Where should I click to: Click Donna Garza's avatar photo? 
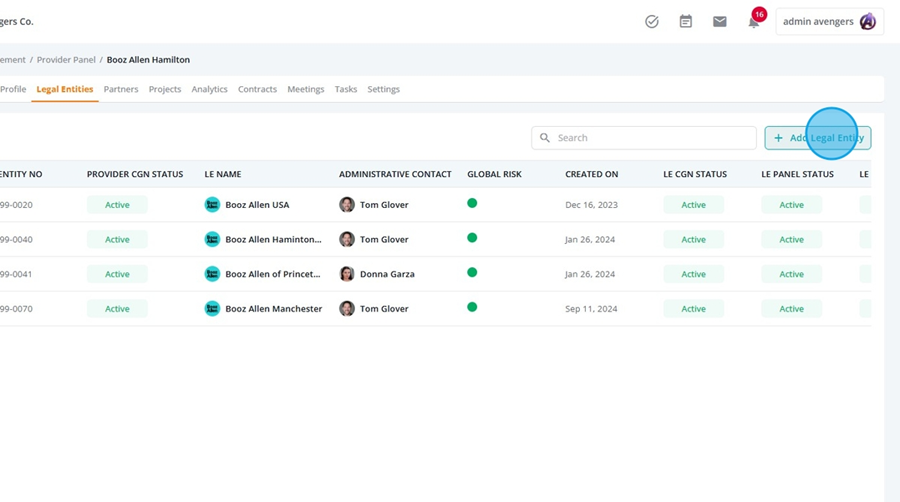pos(347,274)
